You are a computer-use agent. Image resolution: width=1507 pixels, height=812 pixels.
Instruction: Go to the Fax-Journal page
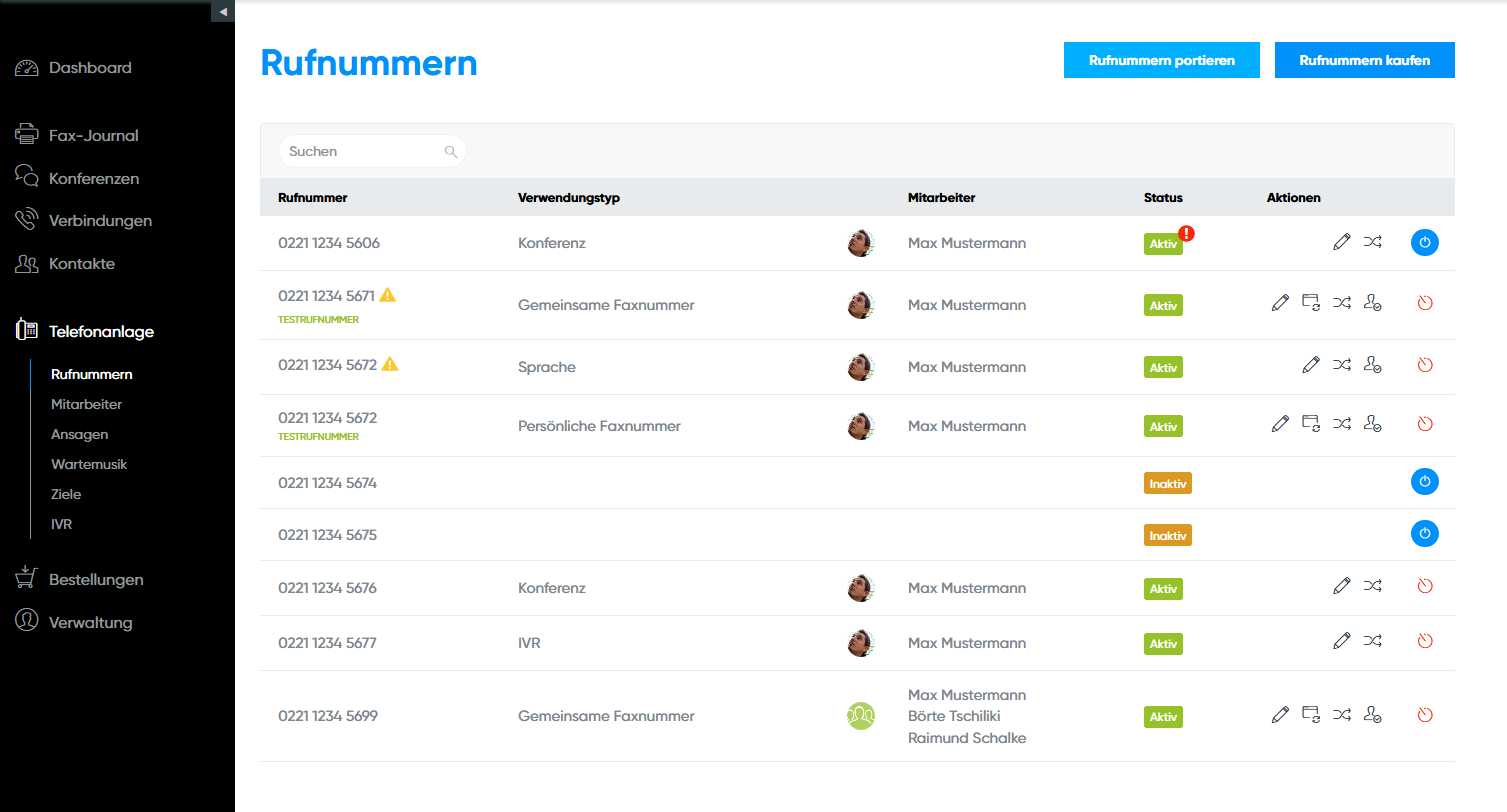pyautogui.click(x=93, y=136)
